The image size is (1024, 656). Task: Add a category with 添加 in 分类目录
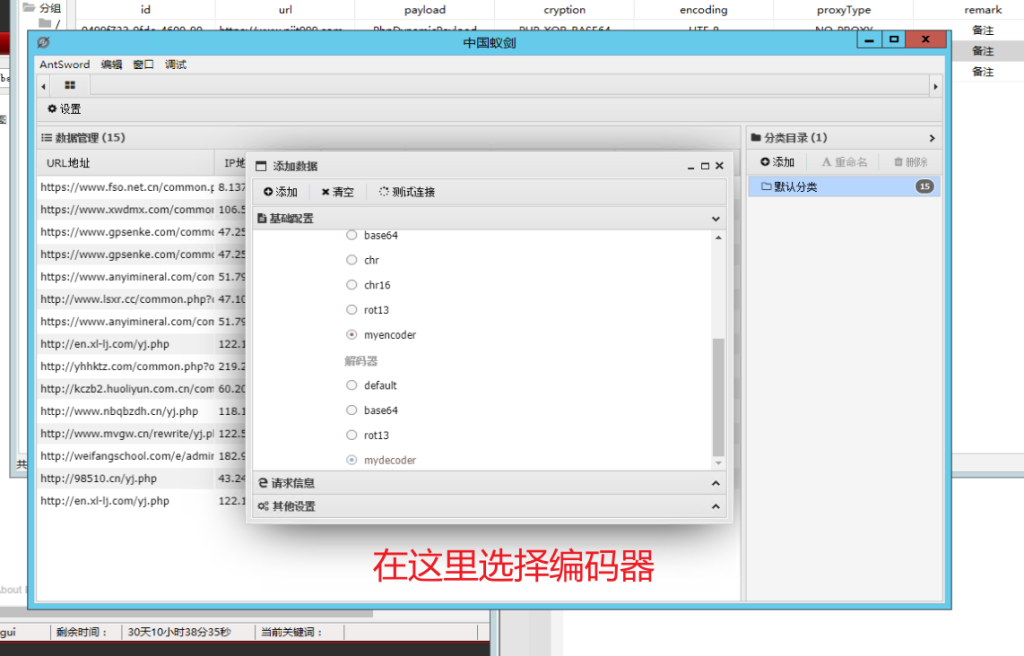click(777, 162)
